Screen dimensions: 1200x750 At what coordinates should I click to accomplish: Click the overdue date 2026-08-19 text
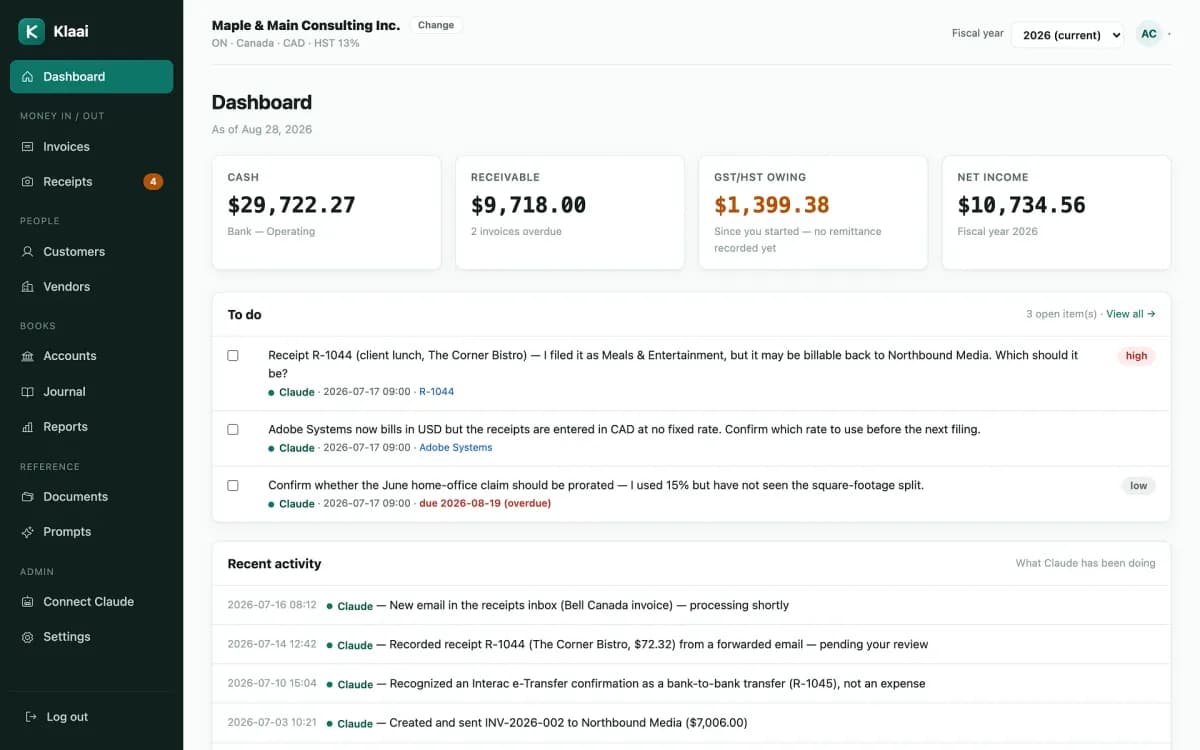pyautogui.click(x=485, y=504)
